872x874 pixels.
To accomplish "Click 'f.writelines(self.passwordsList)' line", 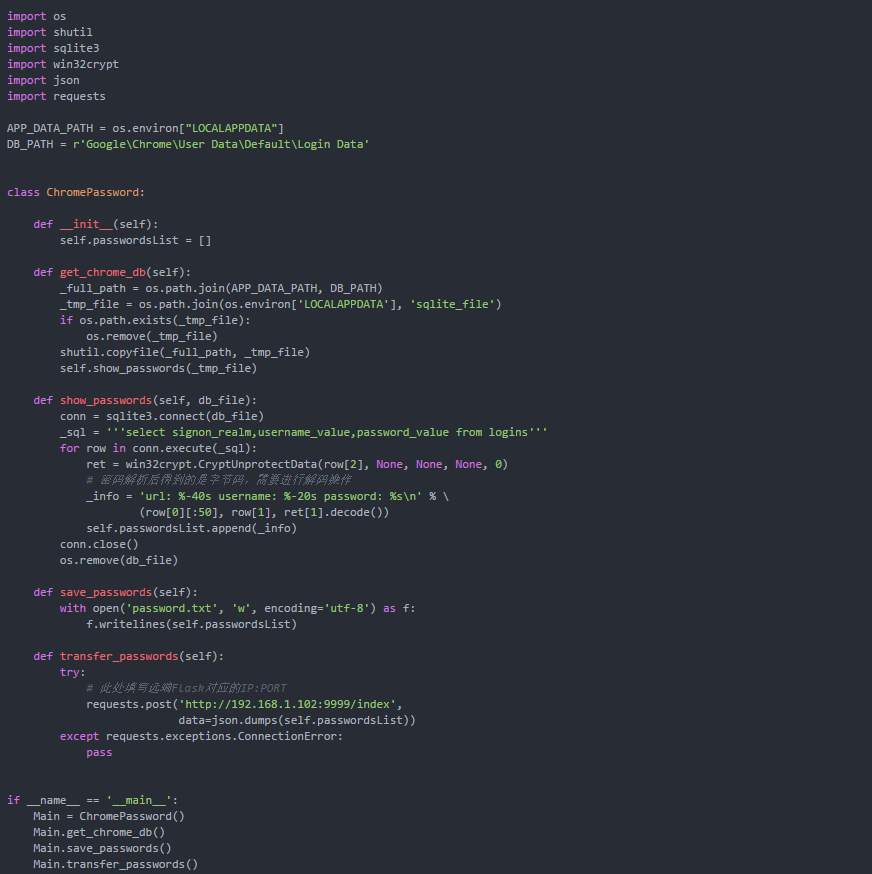I will (191, 624).
